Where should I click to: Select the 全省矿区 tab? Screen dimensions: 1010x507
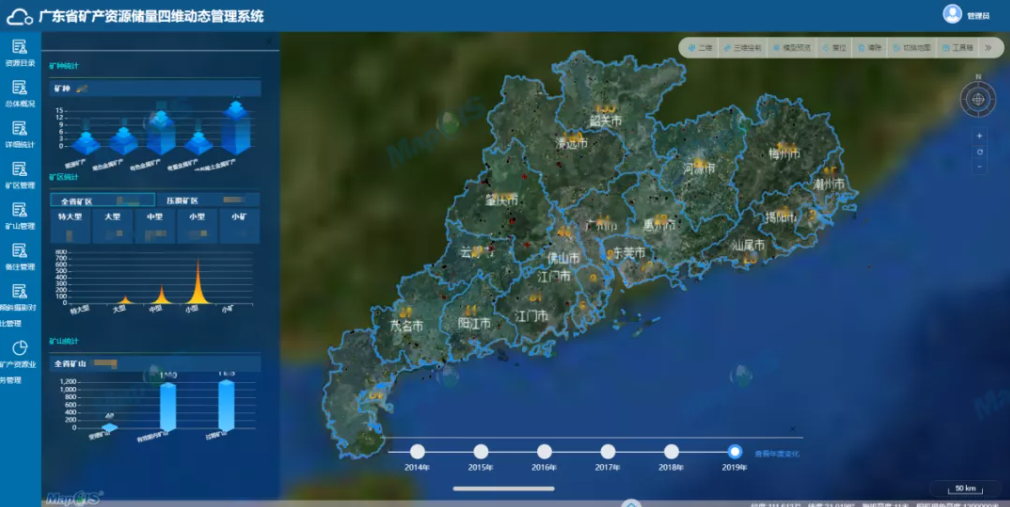[102, 200]
